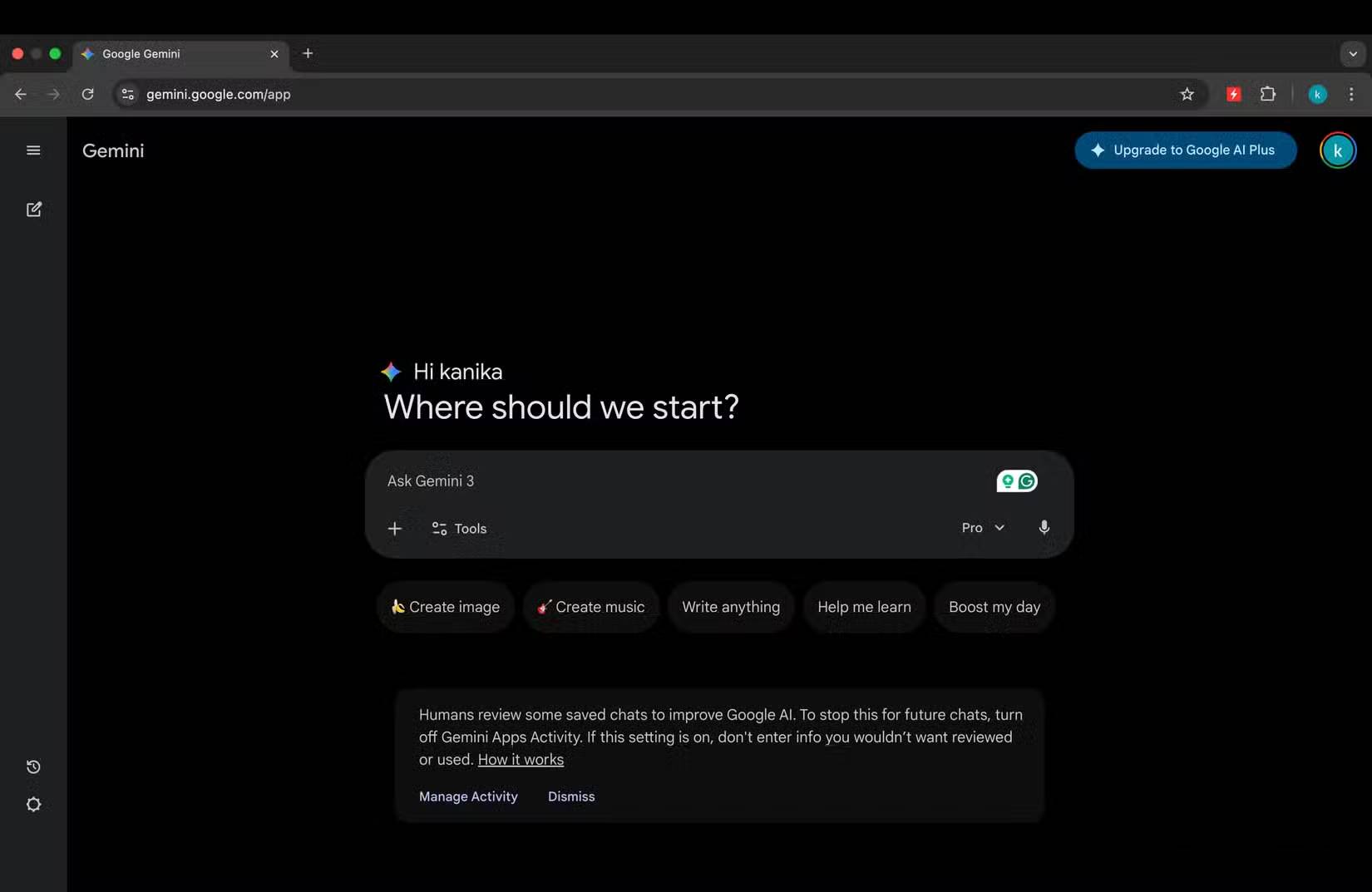Screen dimensions: 1372x892
Task: Start voice input with the microphone icon
Action: (1044, 528)
